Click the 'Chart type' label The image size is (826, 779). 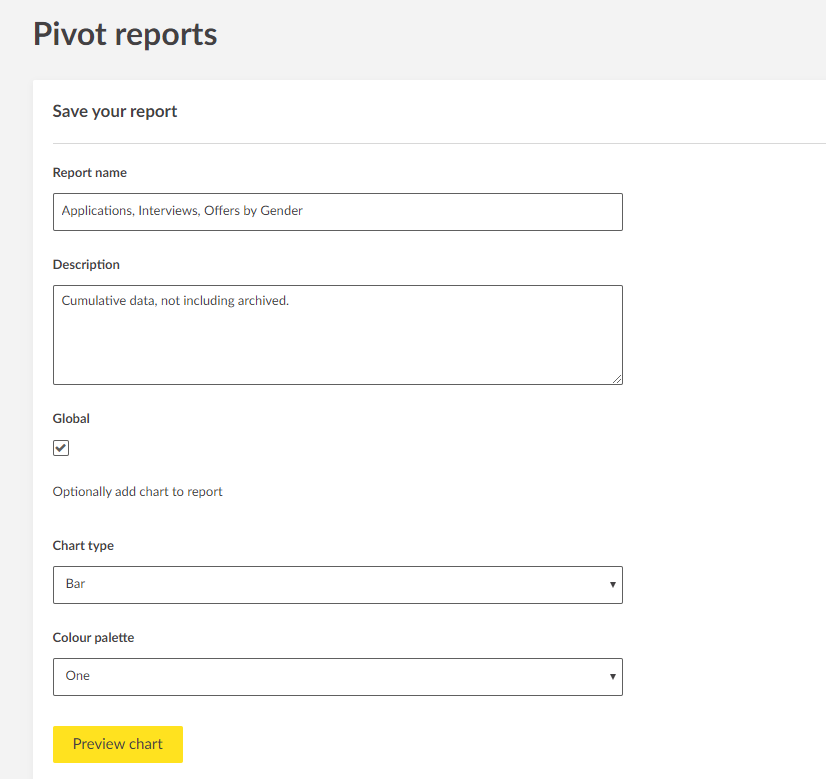coord(83,546)
